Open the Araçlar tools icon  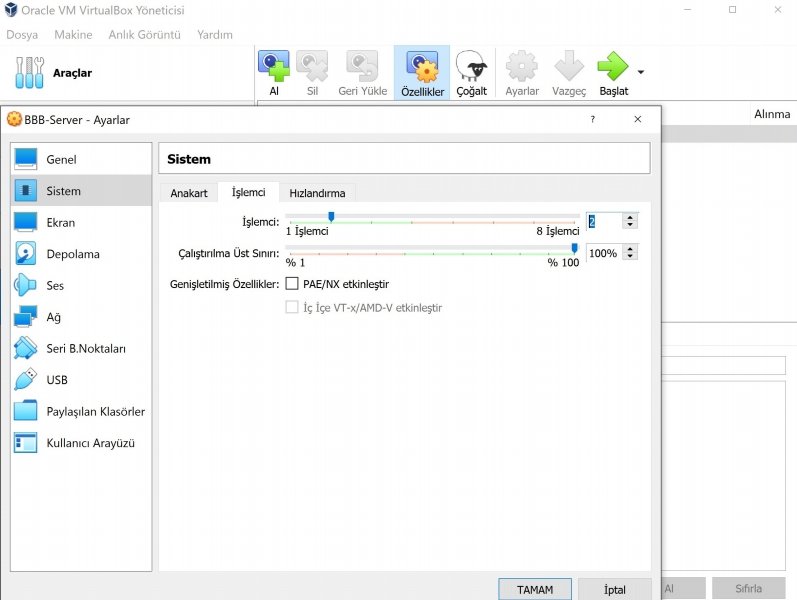click(x=30, y=72)
